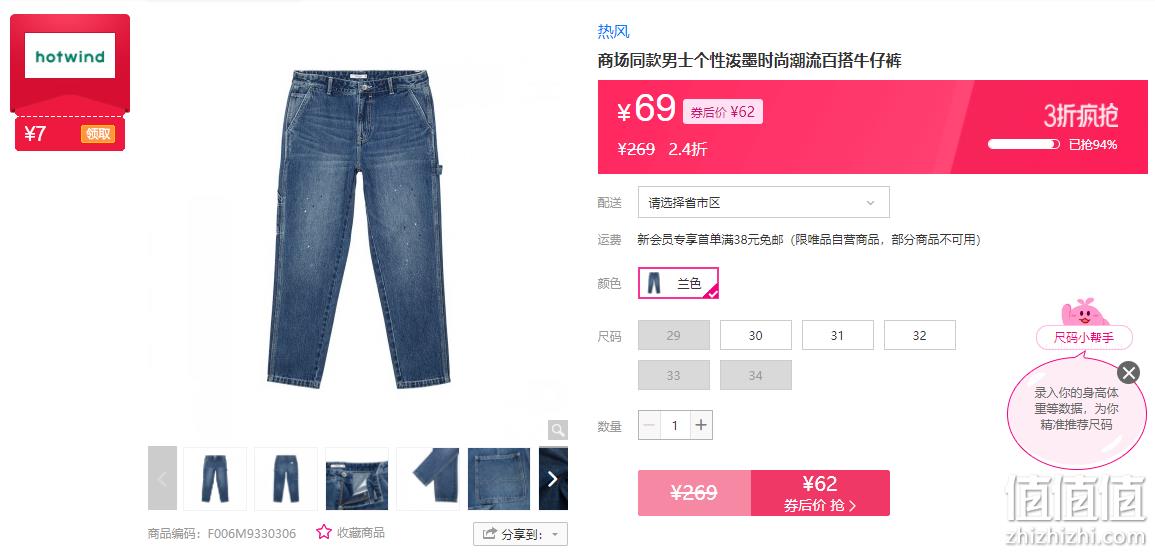Viewport: 1155px width, 554px height.
Task: Select size 30
Action: 756,335
